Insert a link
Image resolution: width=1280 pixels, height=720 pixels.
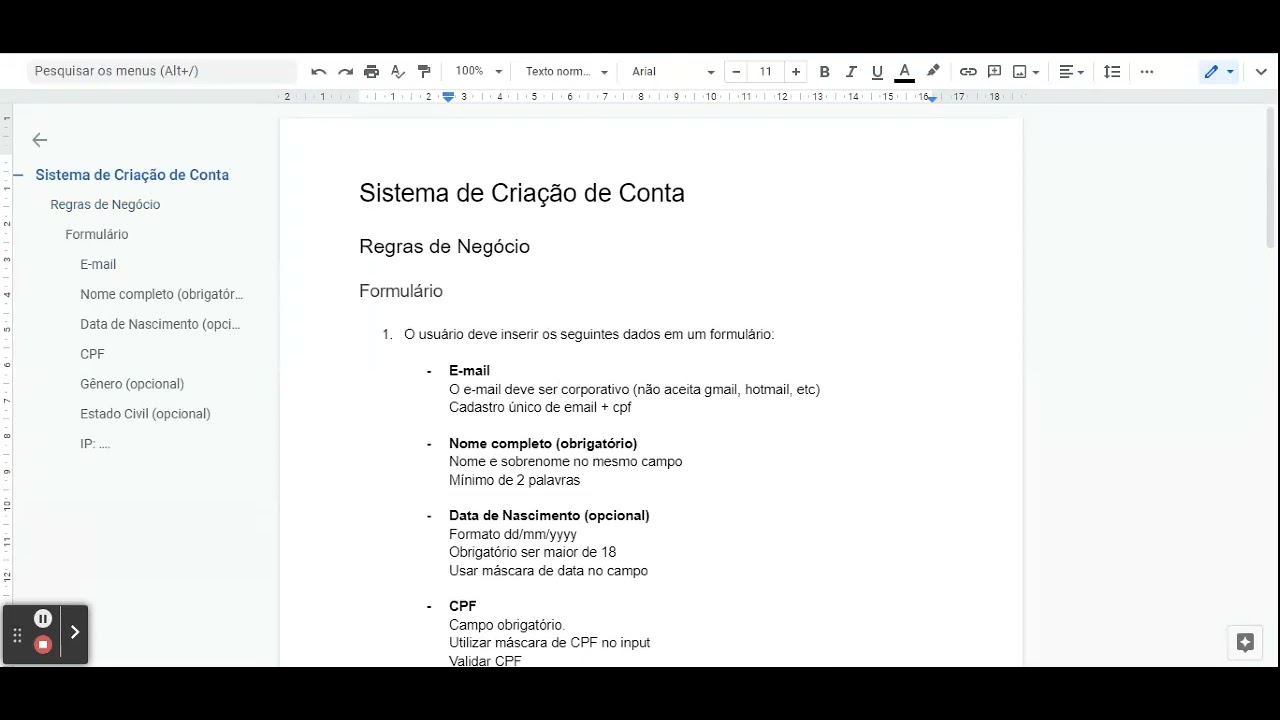[x=968, y=71]
